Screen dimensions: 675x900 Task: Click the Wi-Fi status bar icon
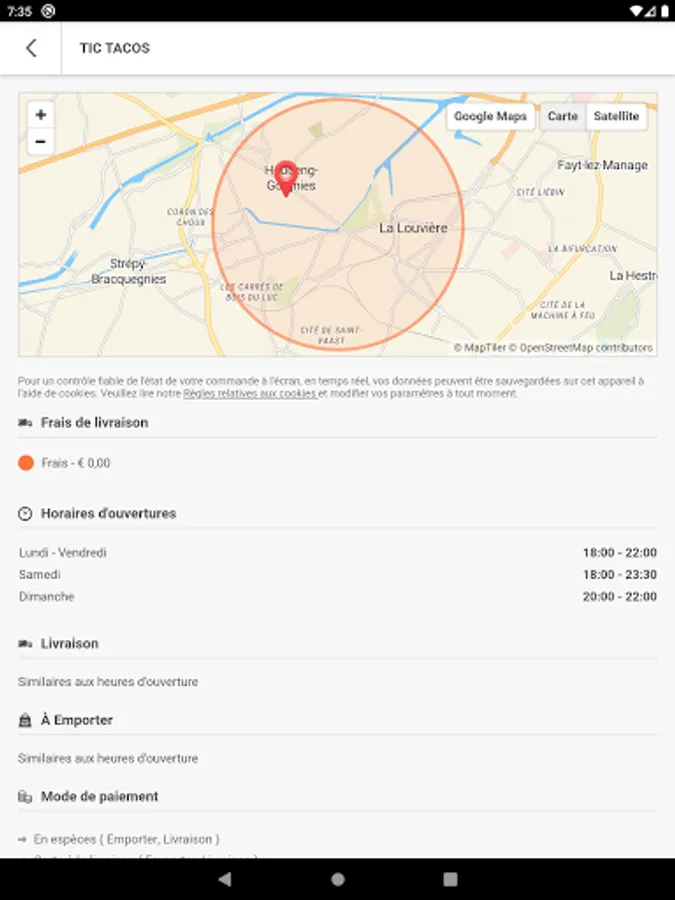pos(636,11)
